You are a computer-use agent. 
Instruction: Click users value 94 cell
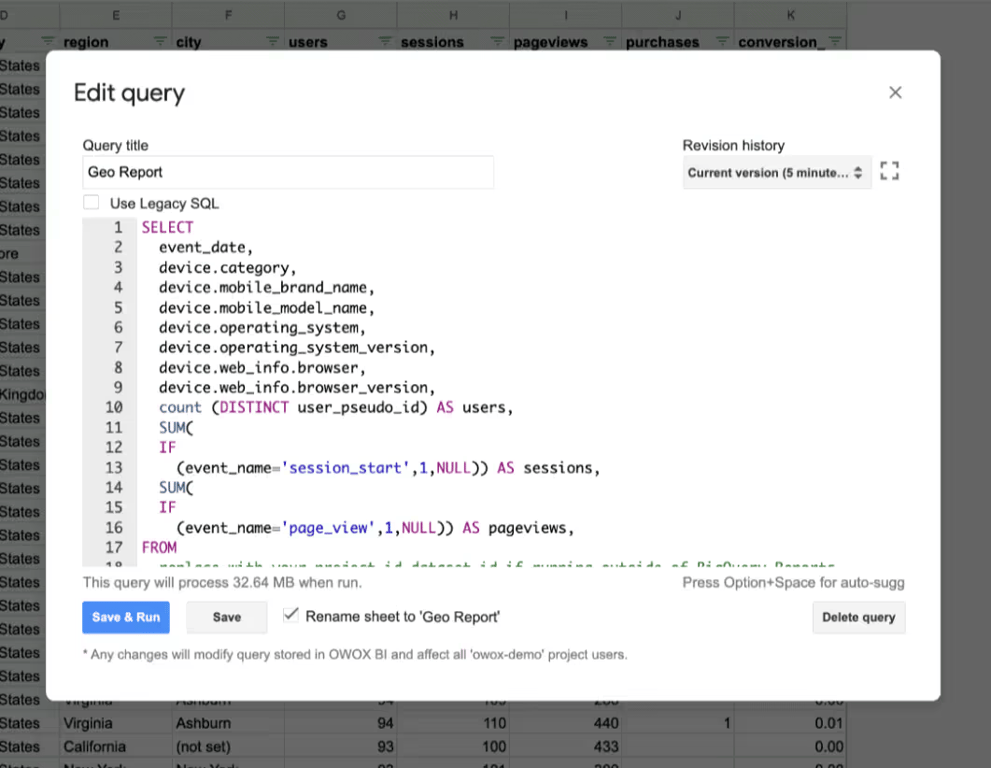[x=341, y=723]
